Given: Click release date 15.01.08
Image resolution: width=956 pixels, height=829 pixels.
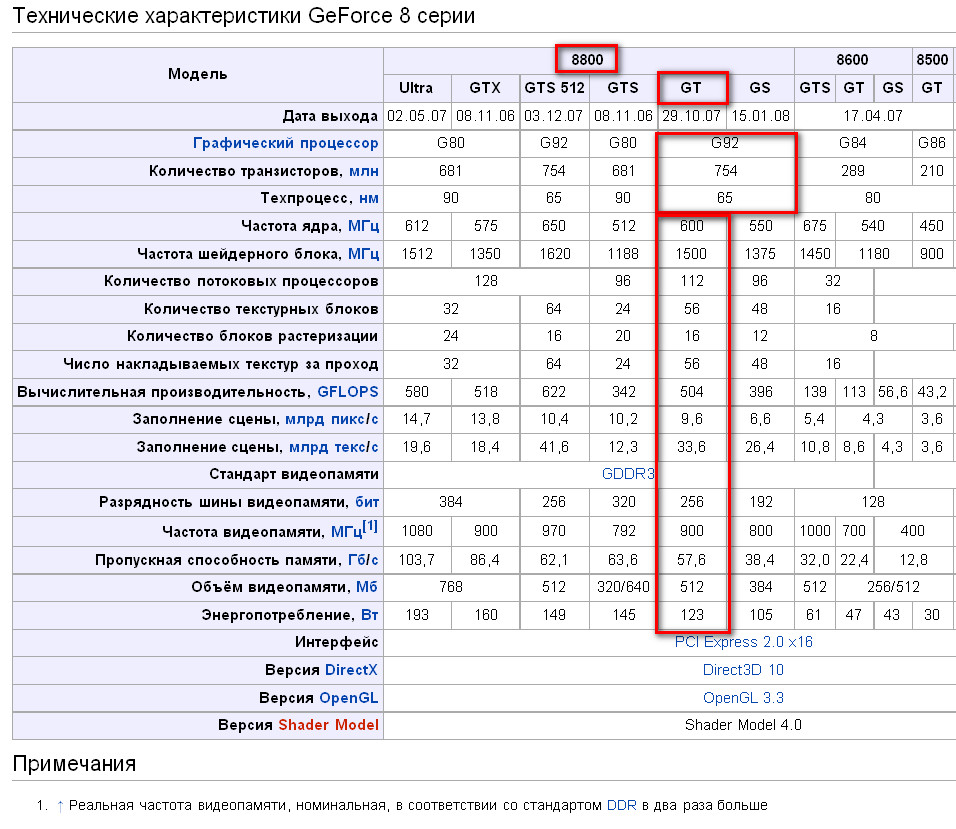Looking at the screenshot, I should (760, 116).
